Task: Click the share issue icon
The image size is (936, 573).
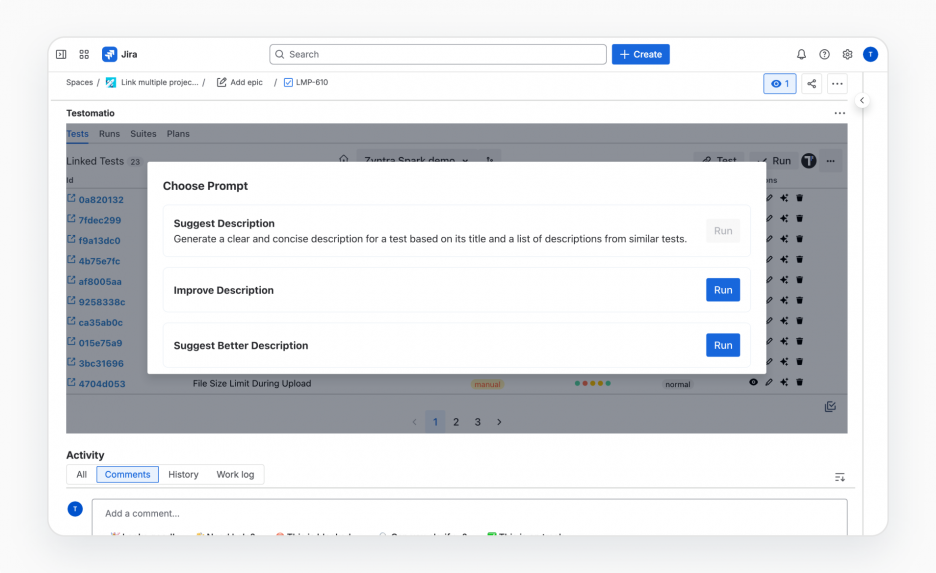Action: click(811, 84)
